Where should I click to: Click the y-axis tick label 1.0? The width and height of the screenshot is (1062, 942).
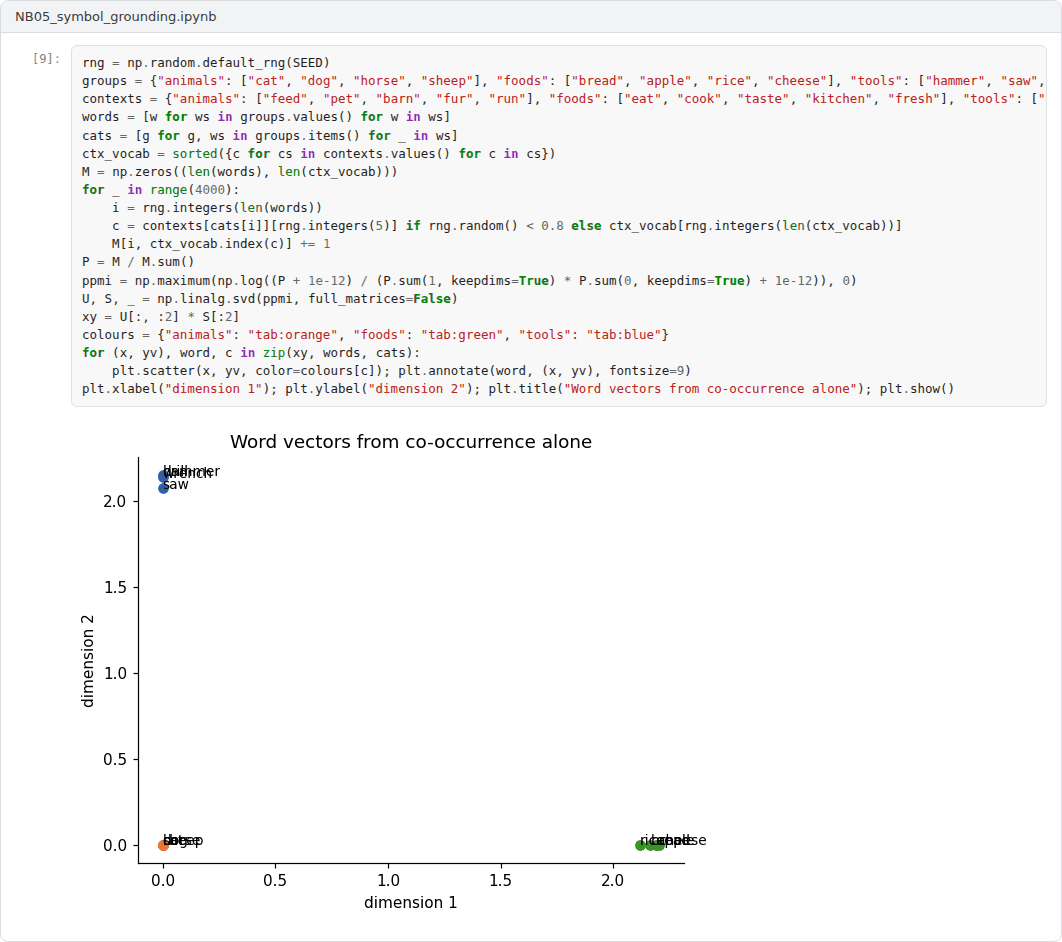(114, 673)
